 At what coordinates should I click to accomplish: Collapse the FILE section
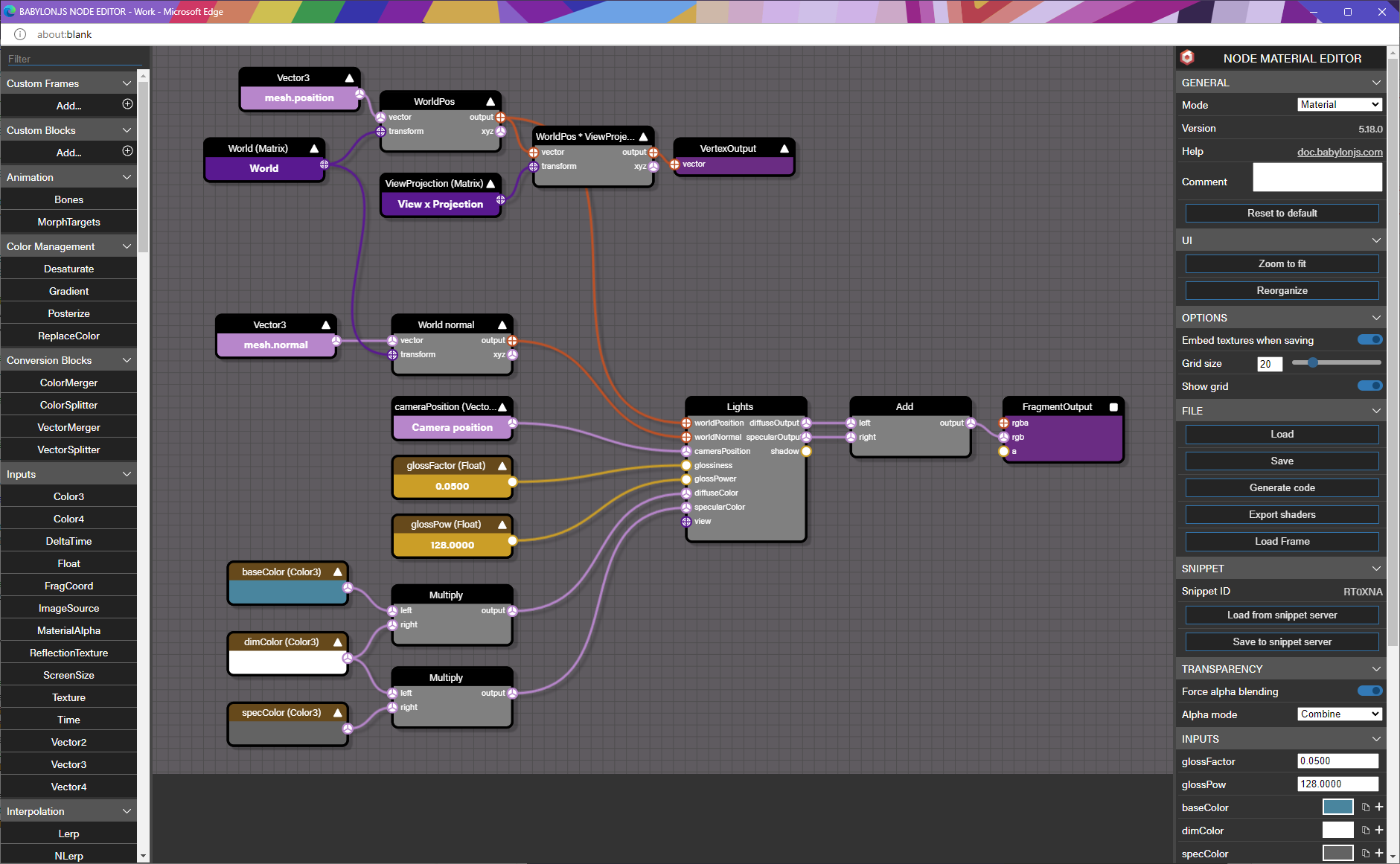pyautogui.click(x=1281, y=410)
